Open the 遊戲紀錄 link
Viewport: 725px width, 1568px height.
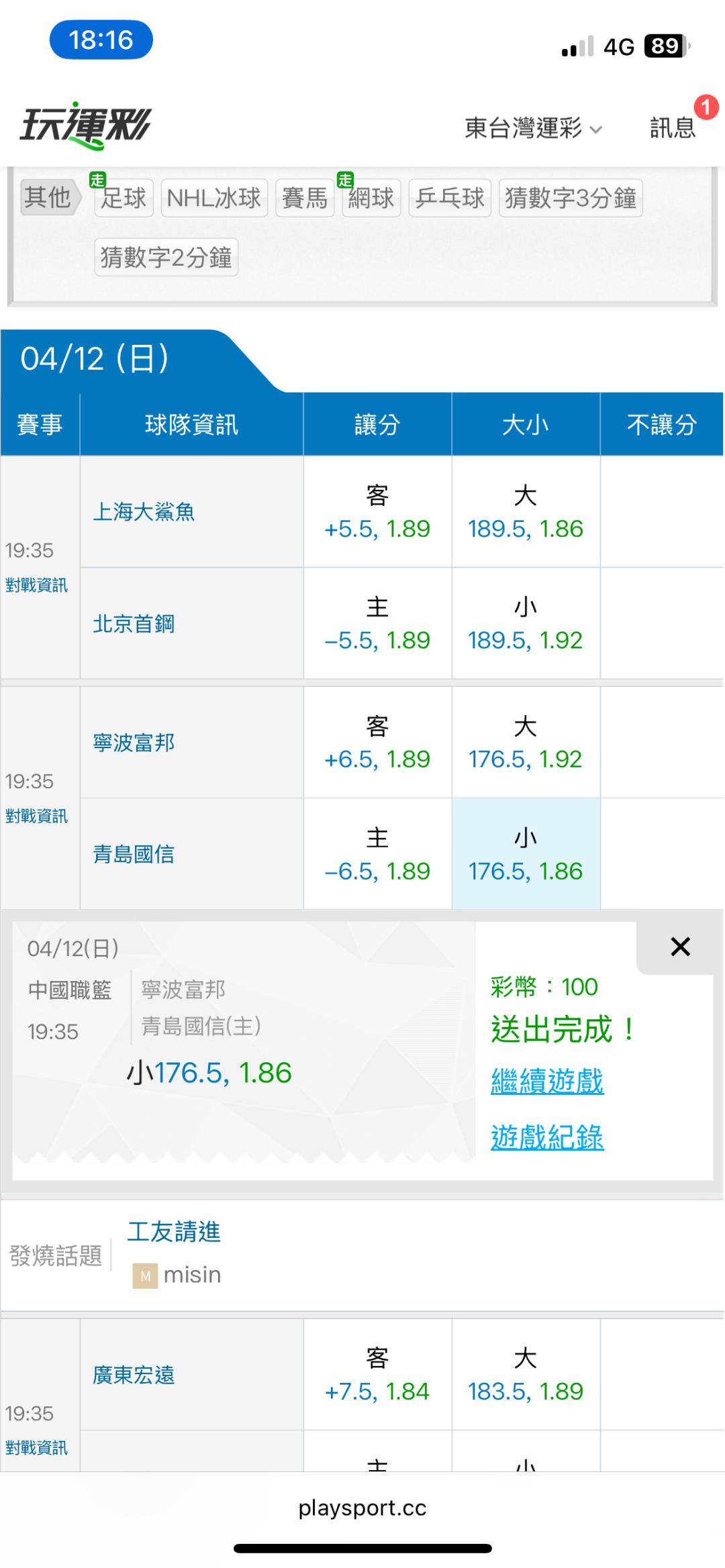pos(547,1137)
